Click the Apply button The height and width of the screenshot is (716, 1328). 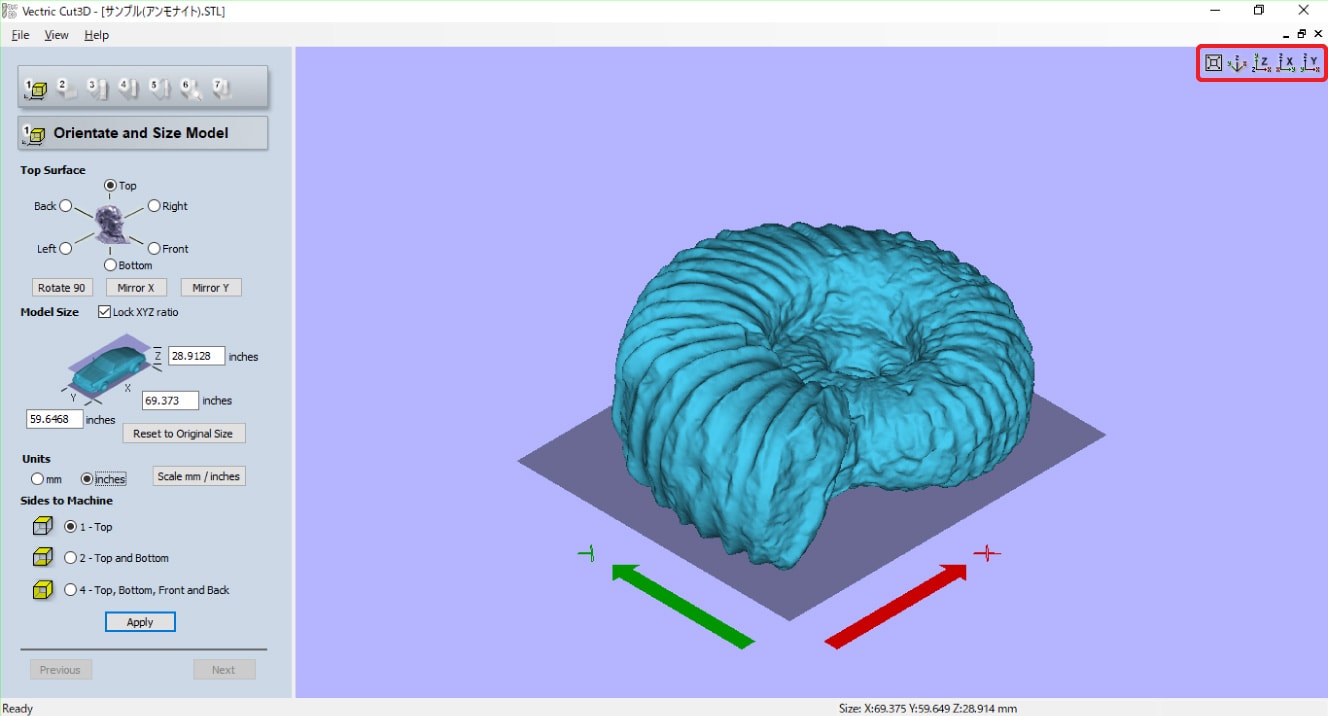[x=140, y=622]
